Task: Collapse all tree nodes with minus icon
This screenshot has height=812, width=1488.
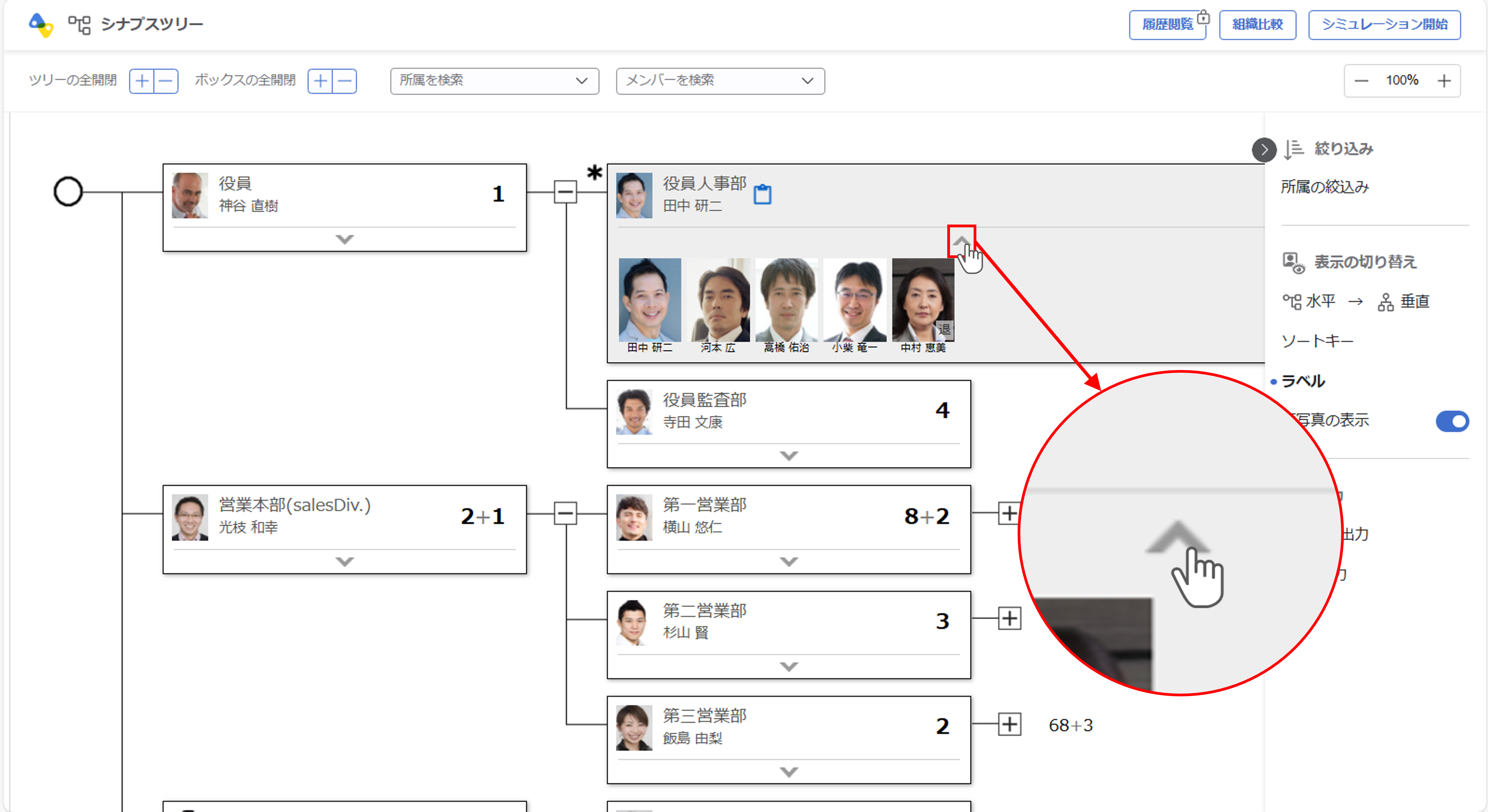Action: click(166, 81)
